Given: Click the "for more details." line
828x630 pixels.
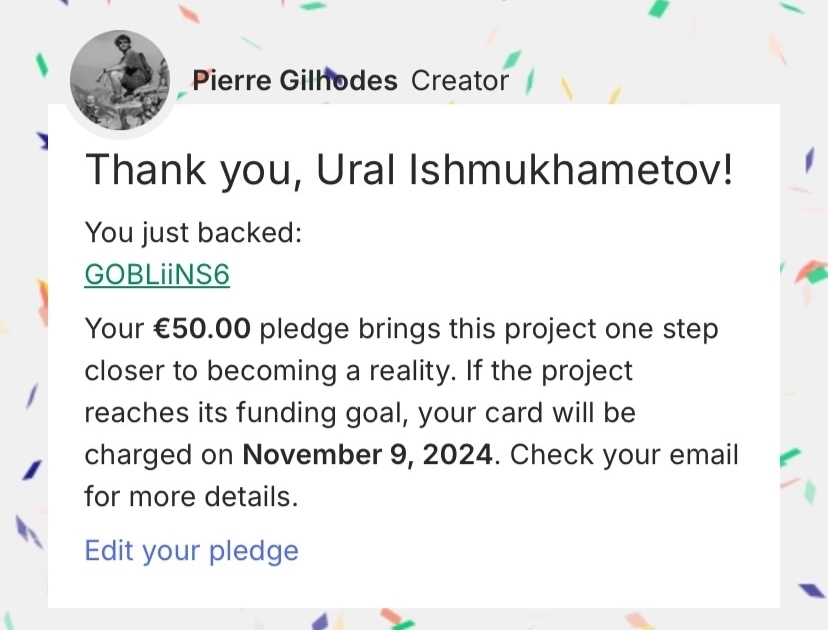Looking at the screenshot, I should pyautogui.click(x=191, y=496).
